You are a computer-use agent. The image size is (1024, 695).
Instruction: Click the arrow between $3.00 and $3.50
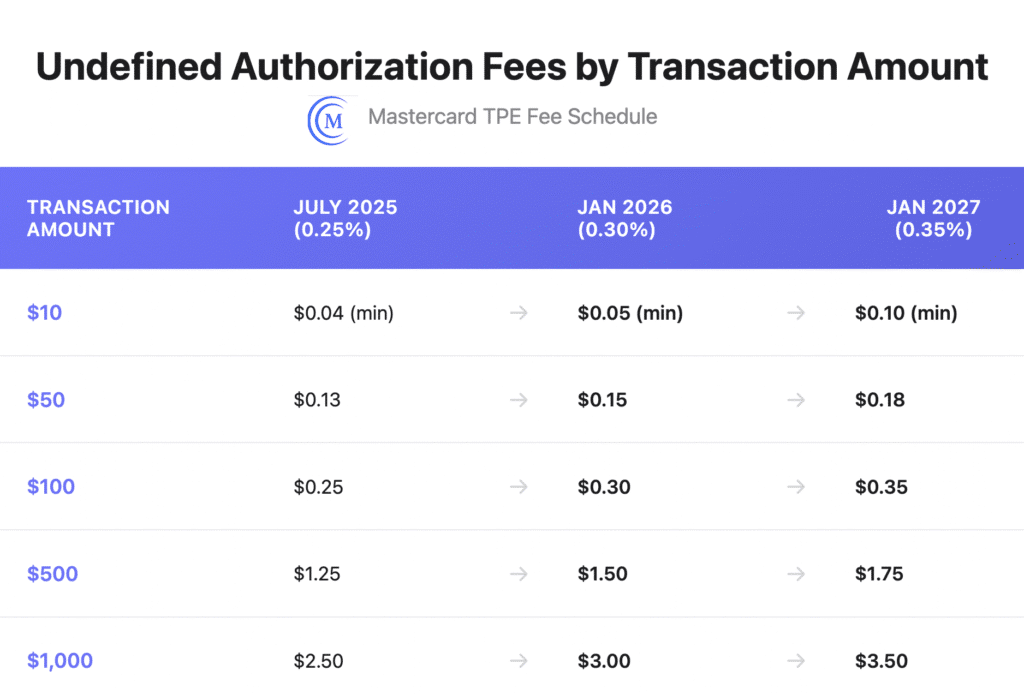(x=796, y=661)
